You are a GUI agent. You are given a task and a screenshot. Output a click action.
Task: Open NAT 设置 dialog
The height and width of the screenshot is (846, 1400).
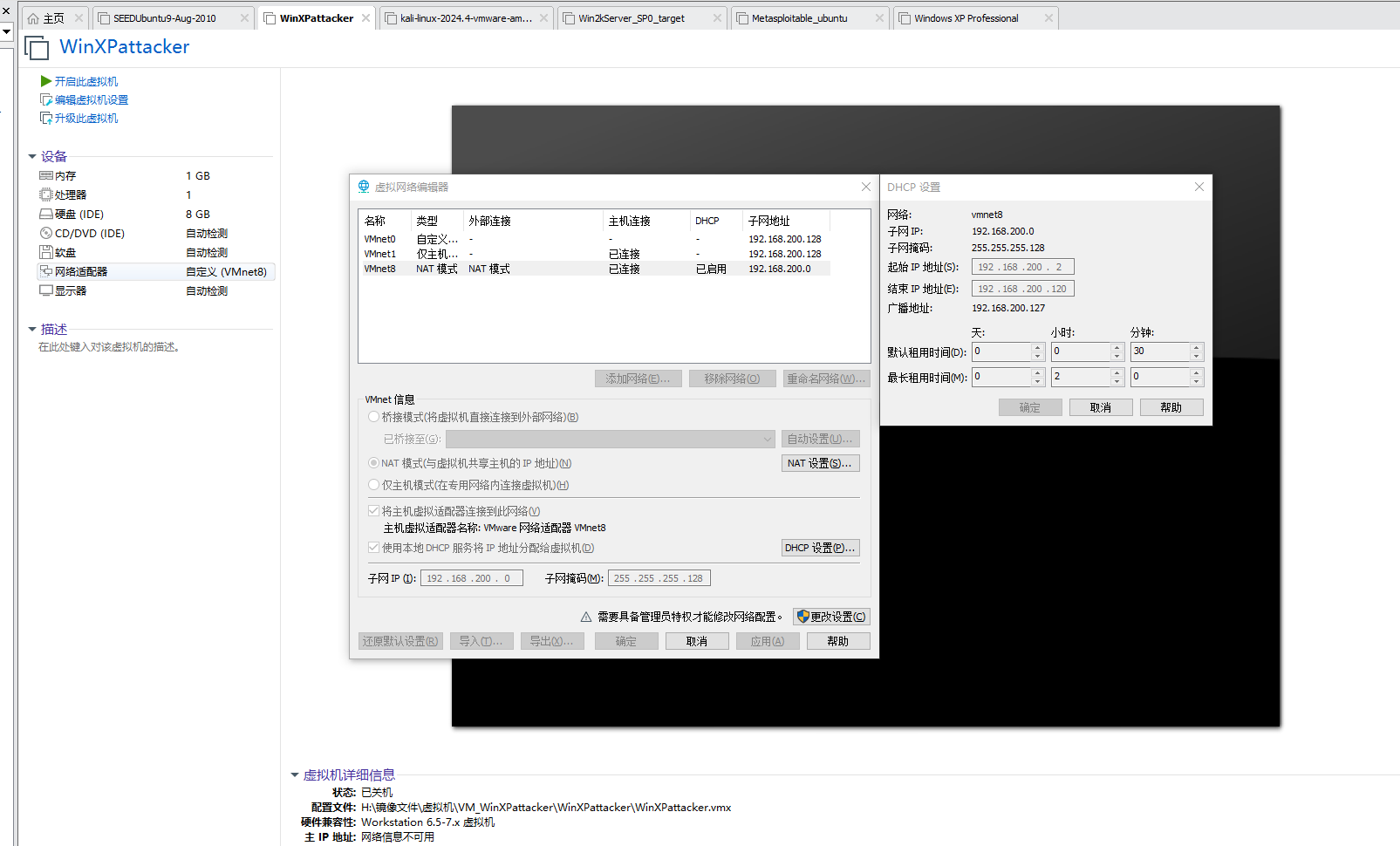click(x=820, y=463)
